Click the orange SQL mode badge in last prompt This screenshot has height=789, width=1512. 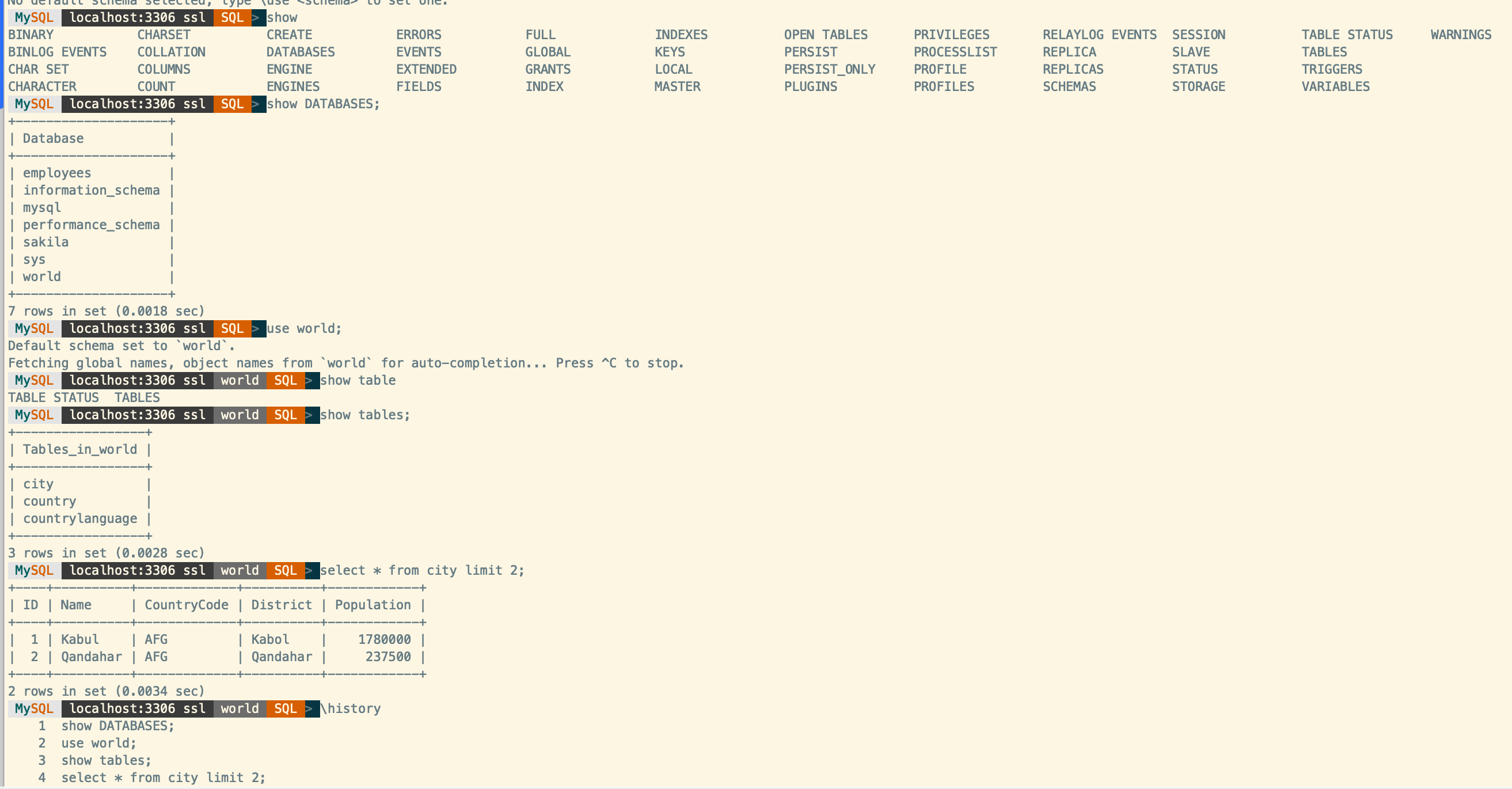click(285, 708)
